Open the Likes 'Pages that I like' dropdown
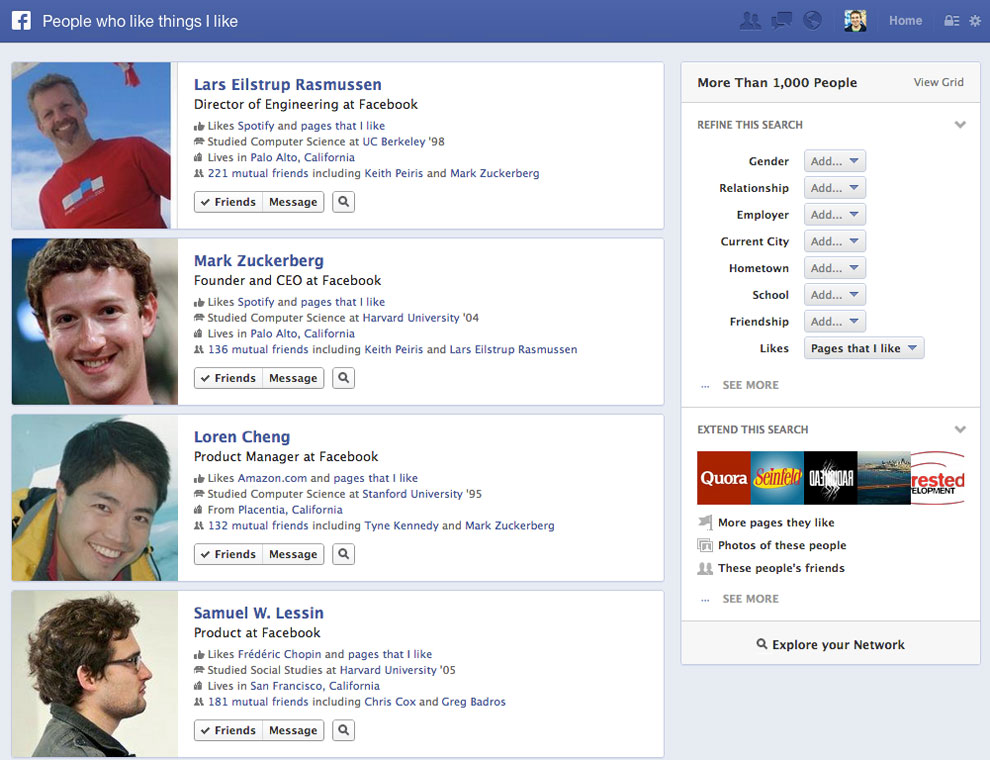Screen dimensions: 990x760 pyautogui.click(x=864, y=348)
